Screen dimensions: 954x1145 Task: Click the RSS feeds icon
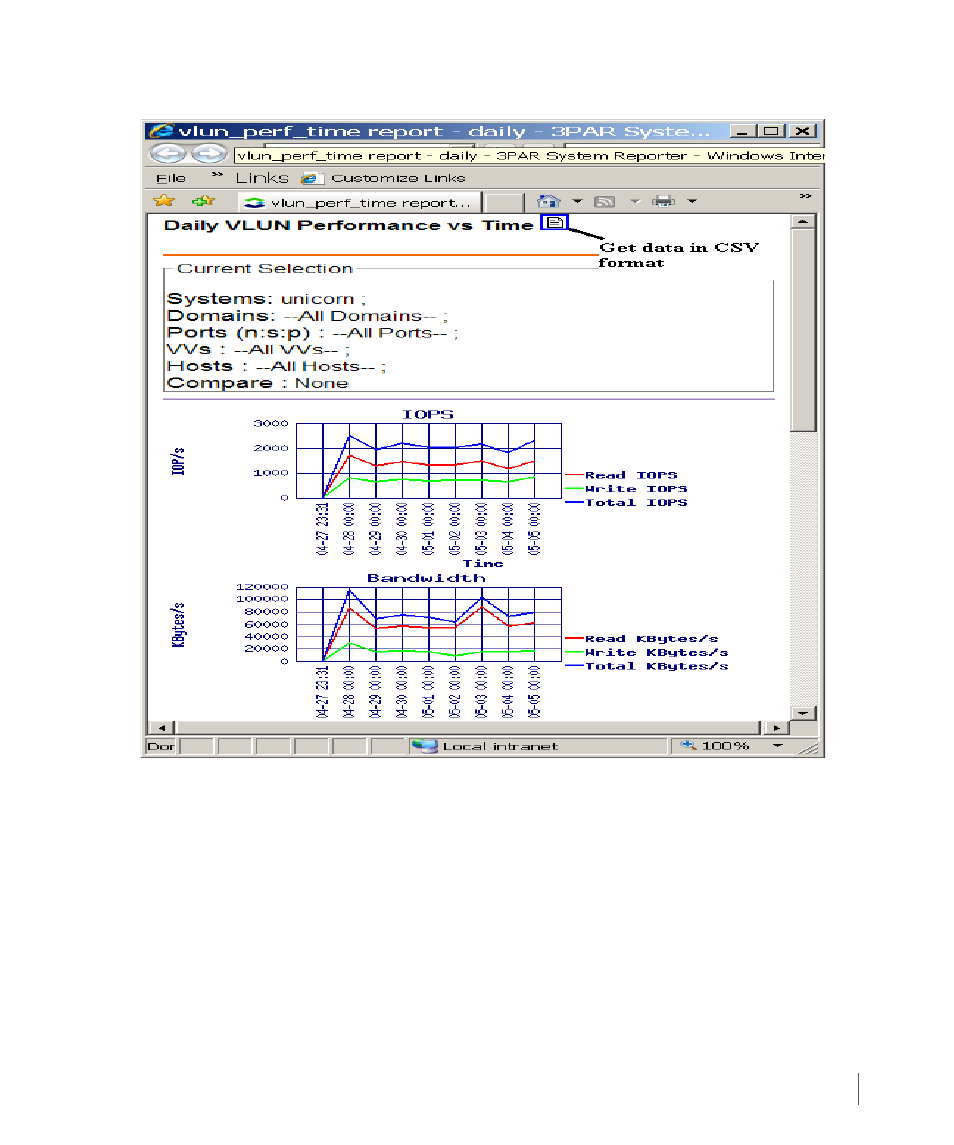tap(605, 202)
